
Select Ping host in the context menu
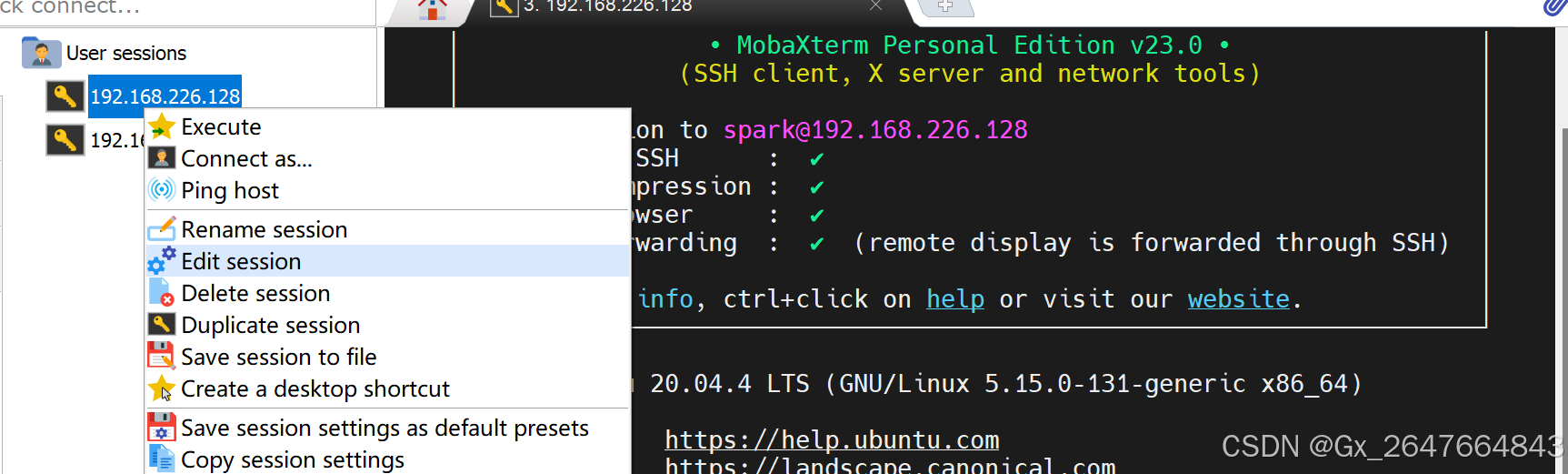click(387, 190)
